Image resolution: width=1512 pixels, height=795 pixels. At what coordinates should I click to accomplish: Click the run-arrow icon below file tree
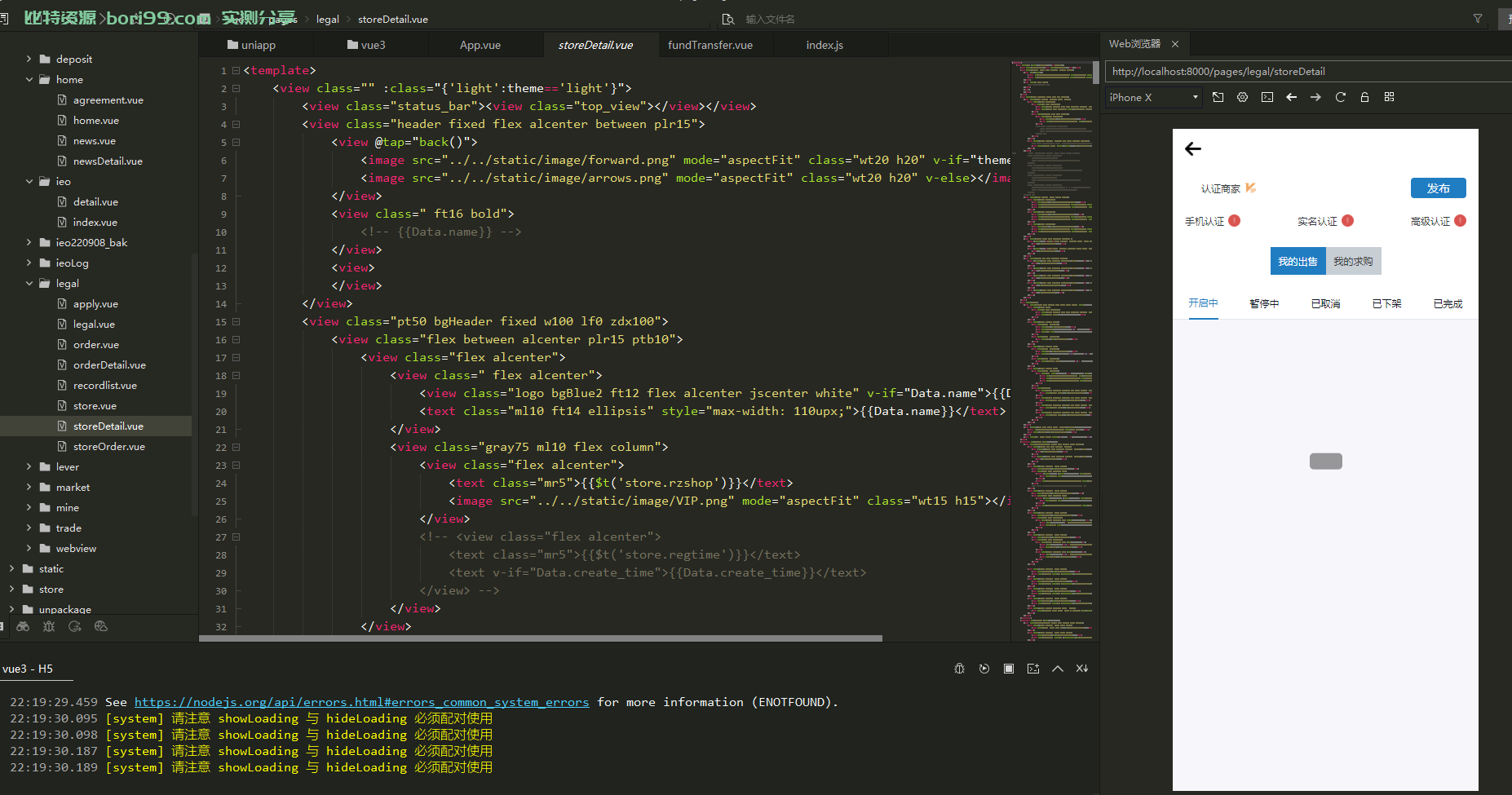point(75,626)
